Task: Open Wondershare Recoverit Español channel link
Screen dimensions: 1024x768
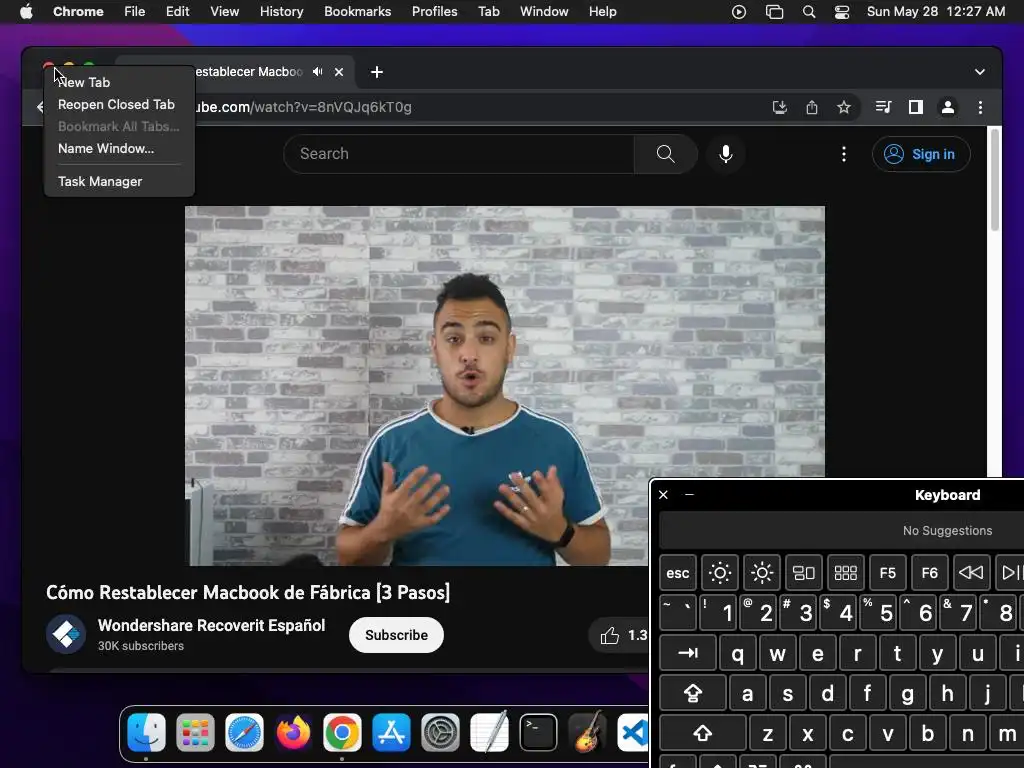Action: (212, 626)
